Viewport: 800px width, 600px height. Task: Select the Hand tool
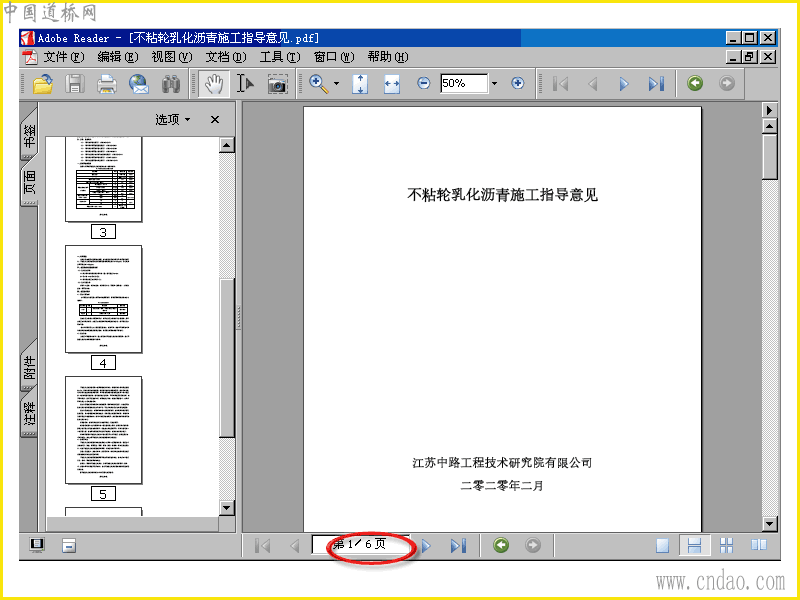[213, 83]
